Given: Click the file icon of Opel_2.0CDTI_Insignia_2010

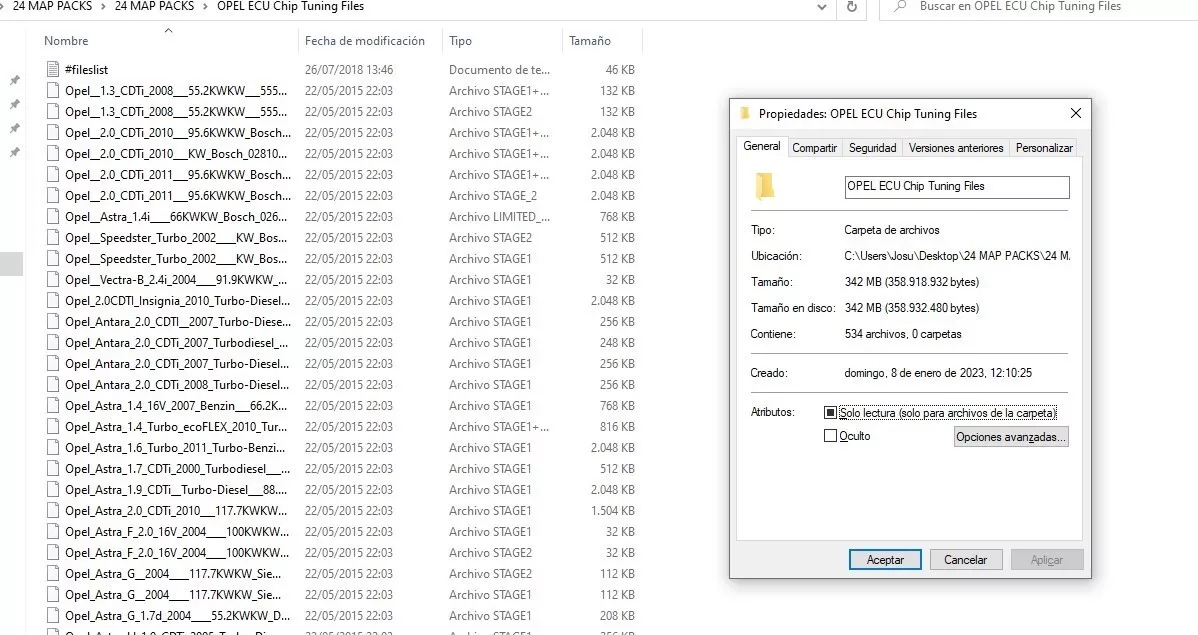Looking at the screenshot, I should [53, 301].
